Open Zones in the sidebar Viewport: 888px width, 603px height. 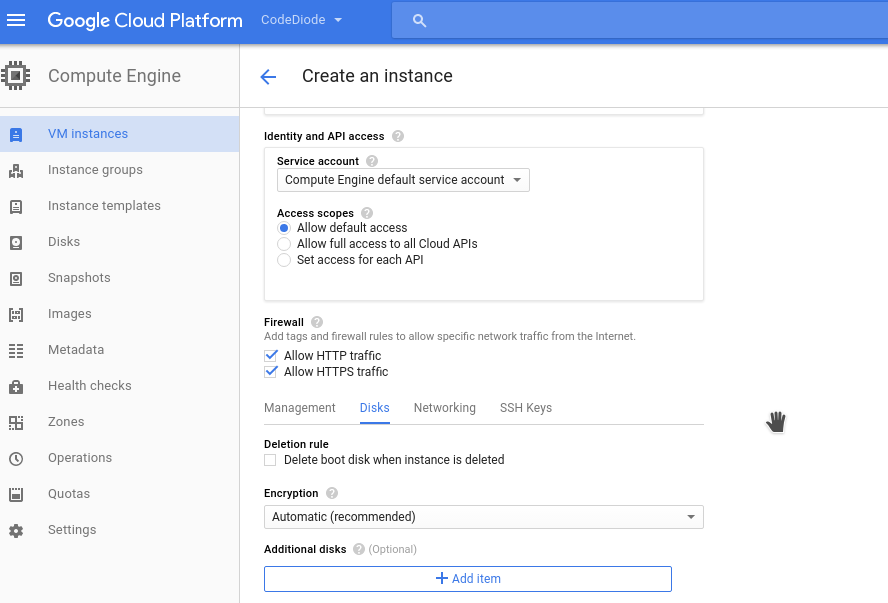tap(119, 422)
